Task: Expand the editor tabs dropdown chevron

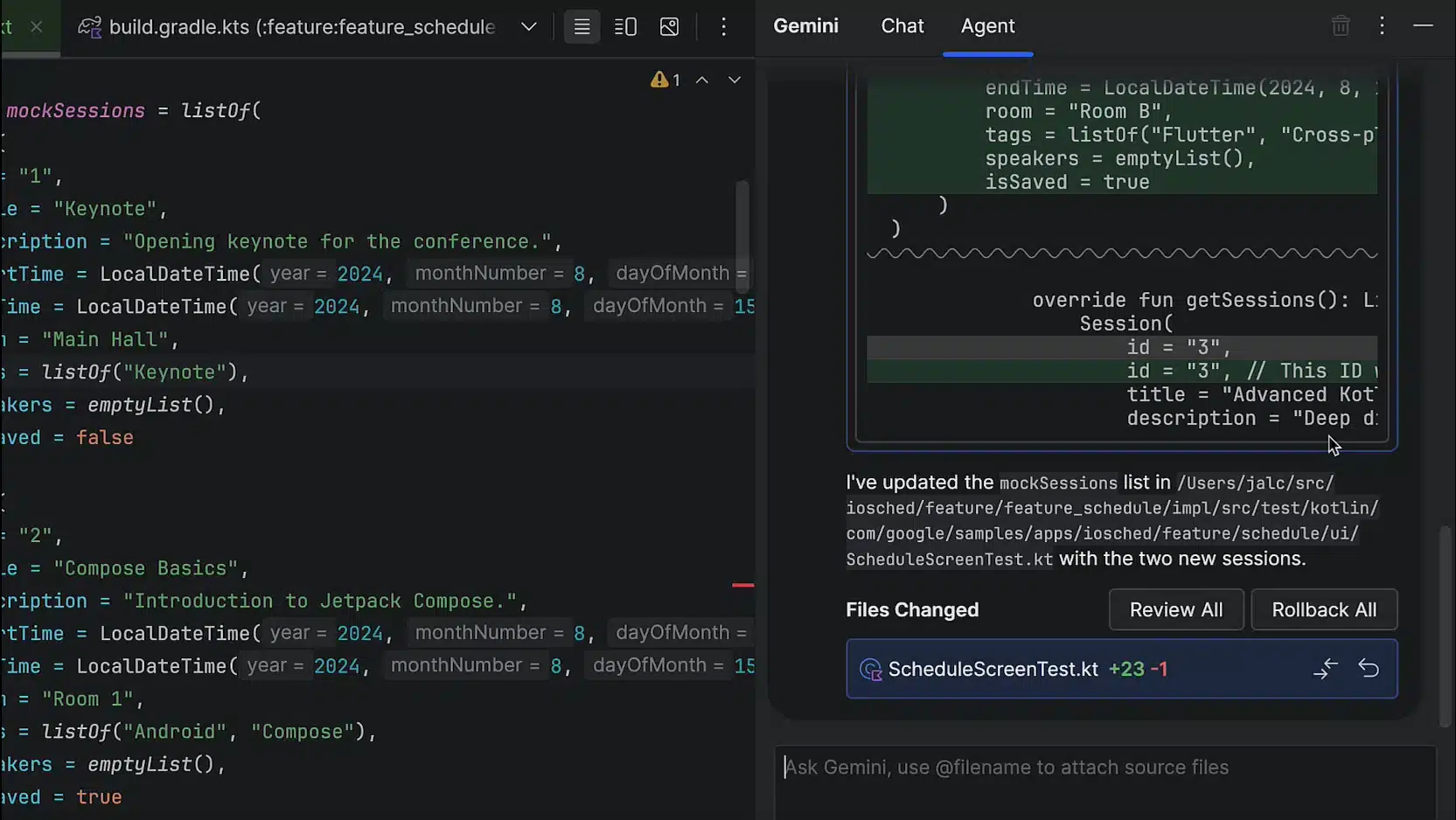Action: click(528, 26)
